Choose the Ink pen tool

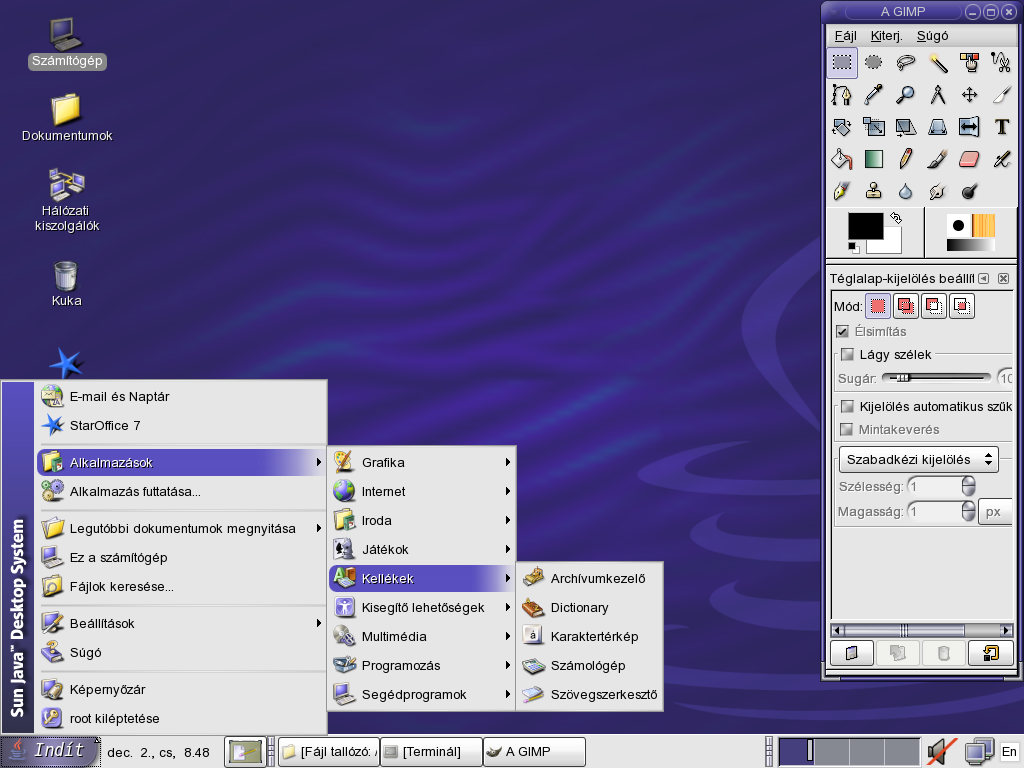tap(842, 191)
